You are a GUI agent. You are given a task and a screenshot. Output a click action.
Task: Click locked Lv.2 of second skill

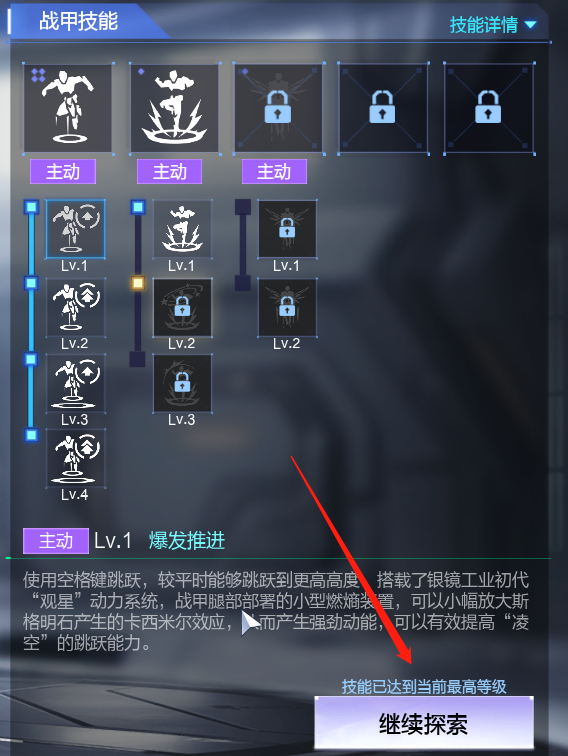[x=182, y=307]
